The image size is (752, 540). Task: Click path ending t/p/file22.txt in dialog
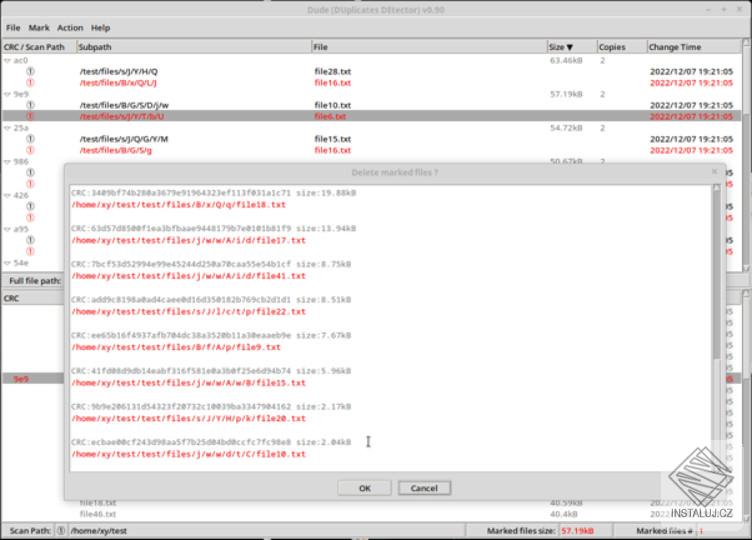click(188, 311)
